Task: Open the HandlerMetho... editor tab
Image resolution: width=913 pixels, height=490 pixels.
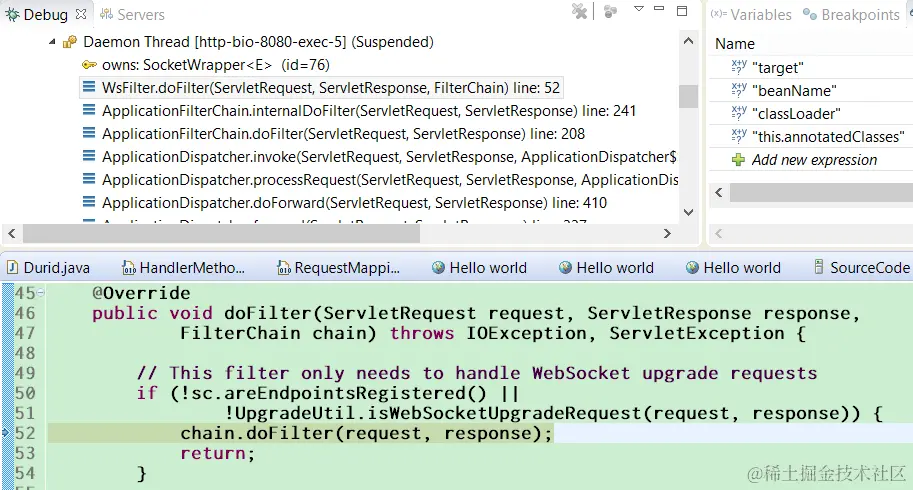Action: pos(183,268)
